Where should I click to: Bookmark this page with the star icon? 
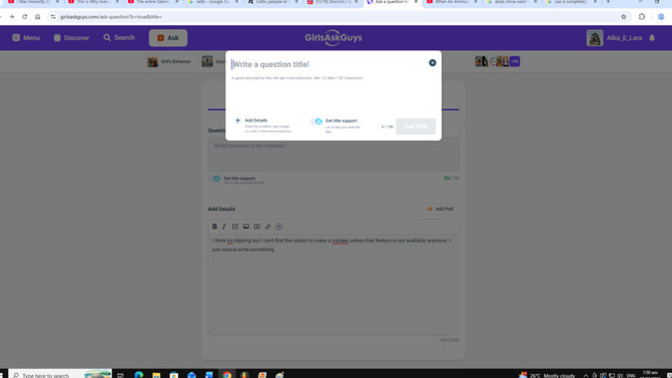(624, 17)
